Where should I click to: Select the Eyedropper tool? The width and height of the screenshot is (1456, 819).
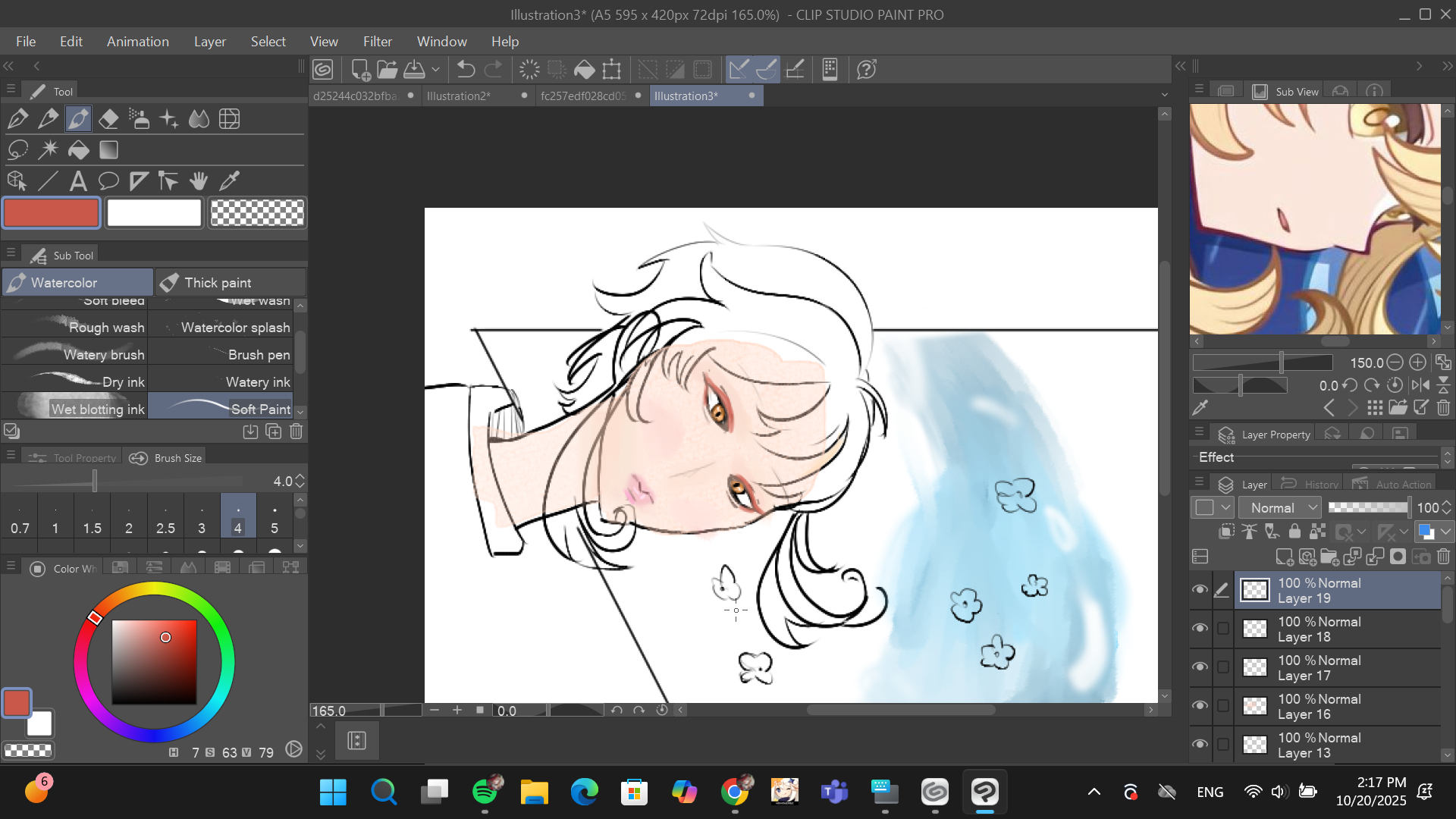click(x=229, y=181)
